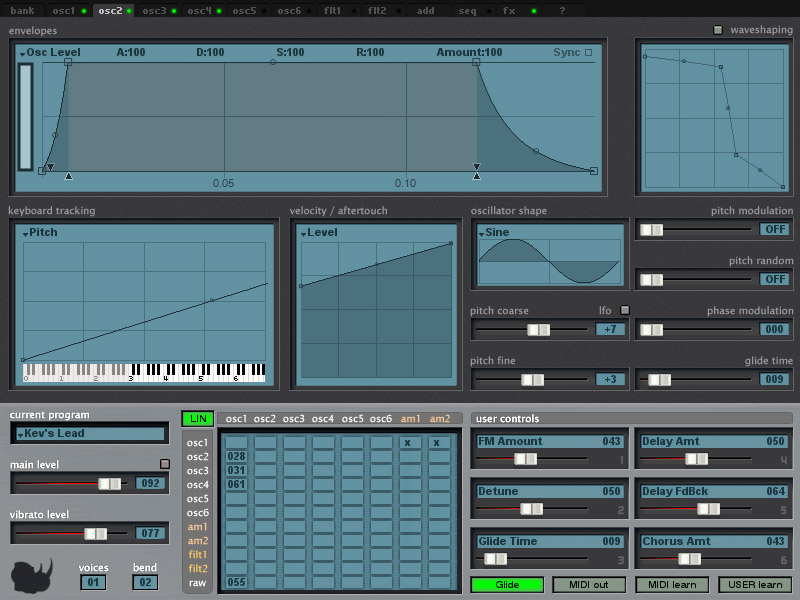This screenshot has width=800, height=600.
Task: Click the green LED next to osc3 tab
Action: click(174, 11)
